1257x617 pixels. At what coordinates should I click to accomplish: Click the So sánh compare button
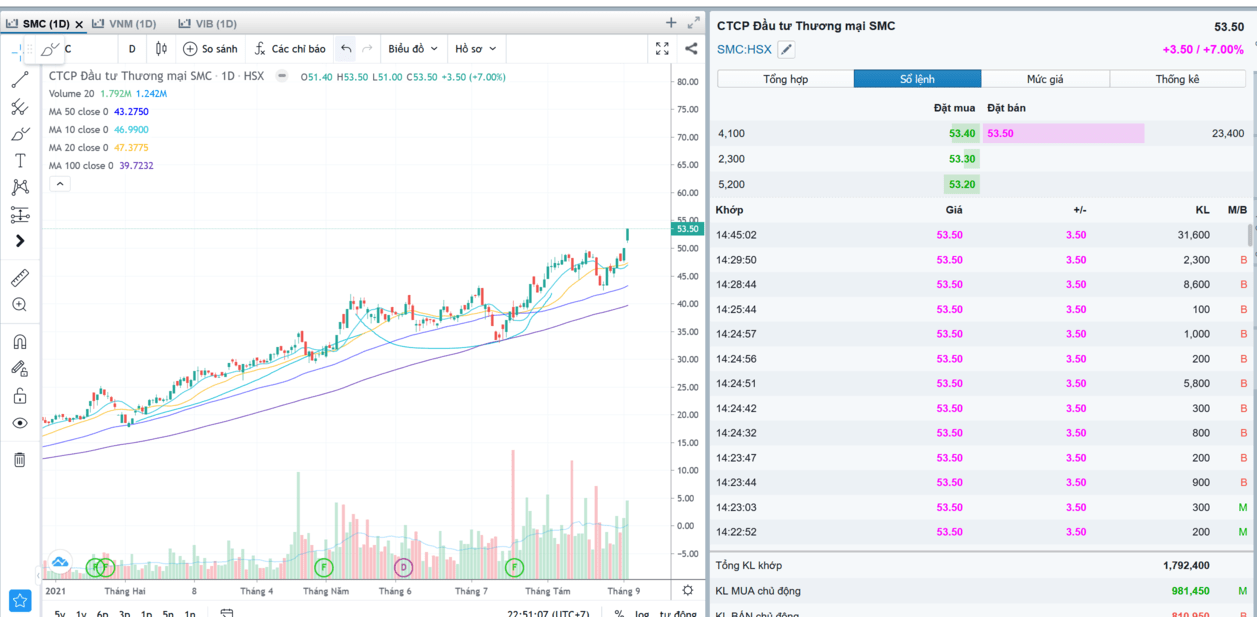[x=210, y=49]
